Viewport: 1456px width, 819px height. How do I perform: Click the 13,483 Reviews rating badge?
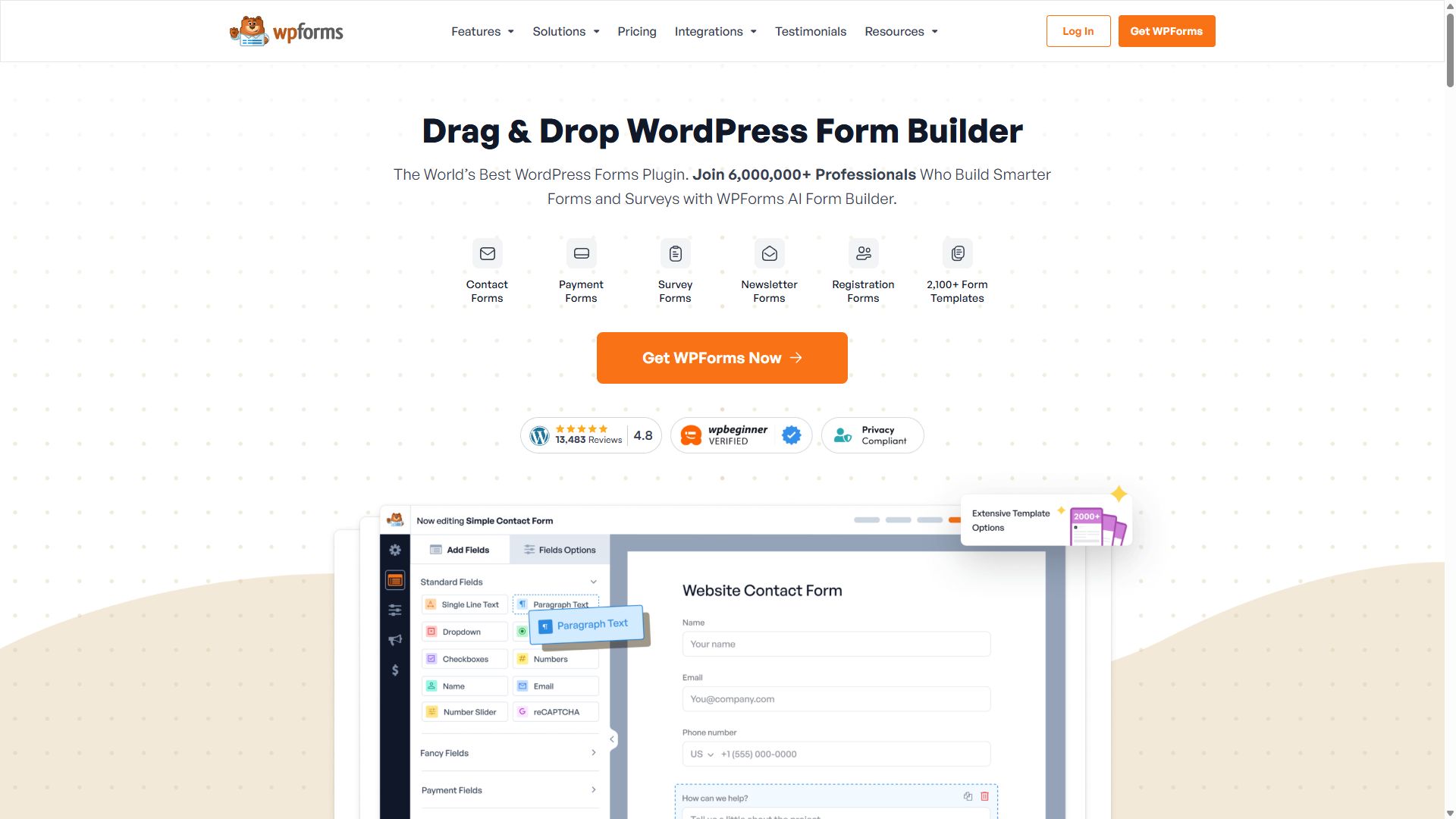click(591, 435)
